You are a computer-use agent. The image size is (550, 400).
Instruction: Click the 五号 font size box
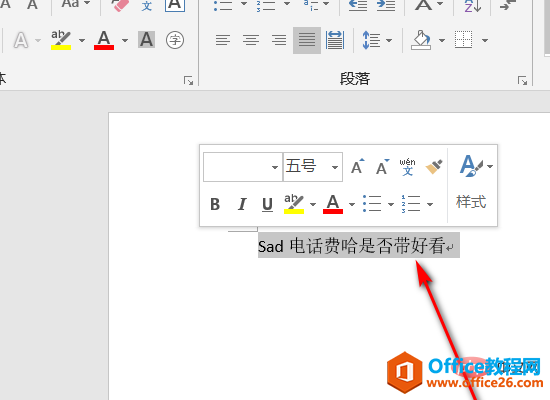[x=313, y=167]
